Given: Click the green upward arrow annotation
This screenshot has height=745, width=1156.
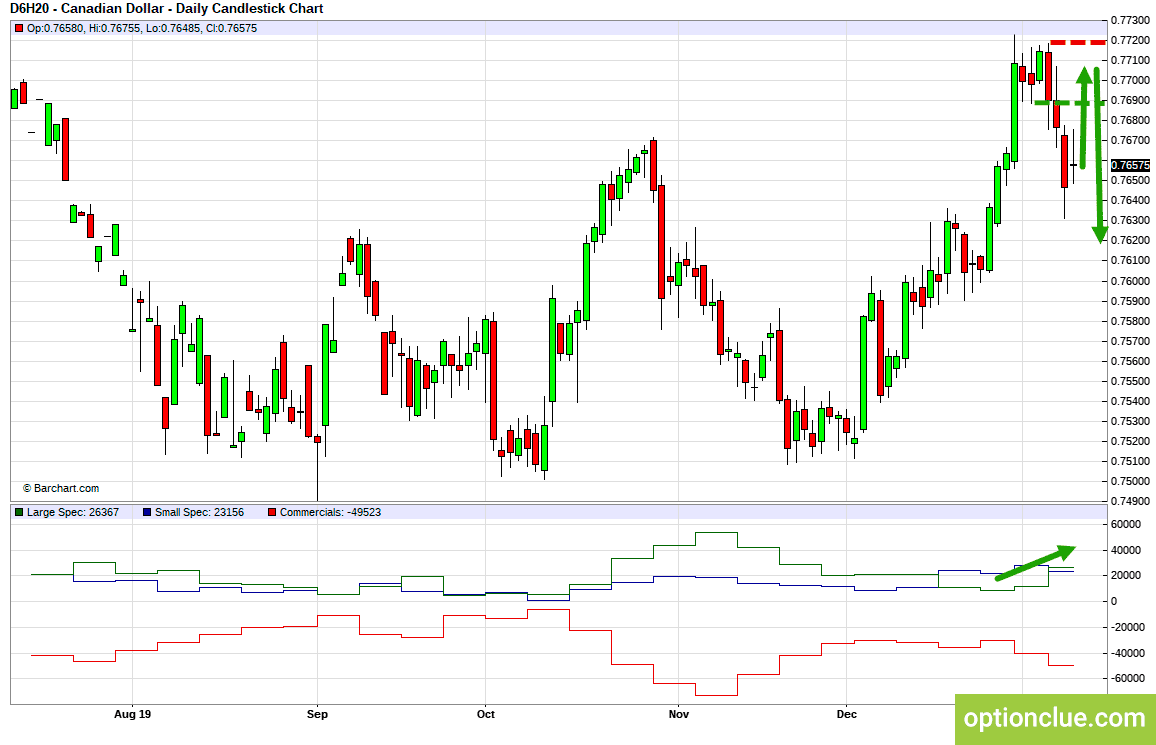Looking at the screenshot, I should [x=1083, y=118].
